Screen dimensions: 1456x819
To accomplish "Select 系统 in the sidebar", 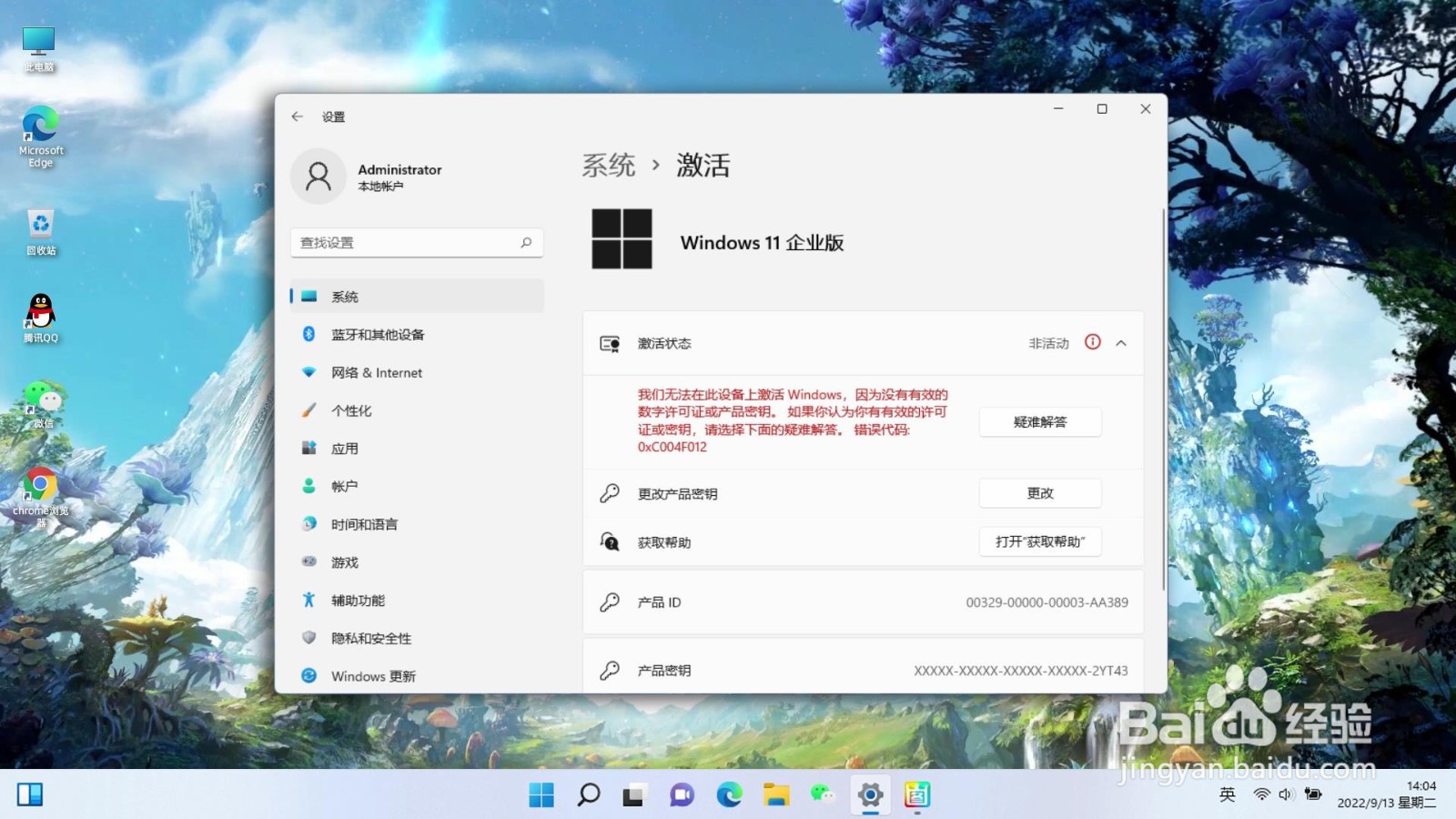I will coord(417,297).
